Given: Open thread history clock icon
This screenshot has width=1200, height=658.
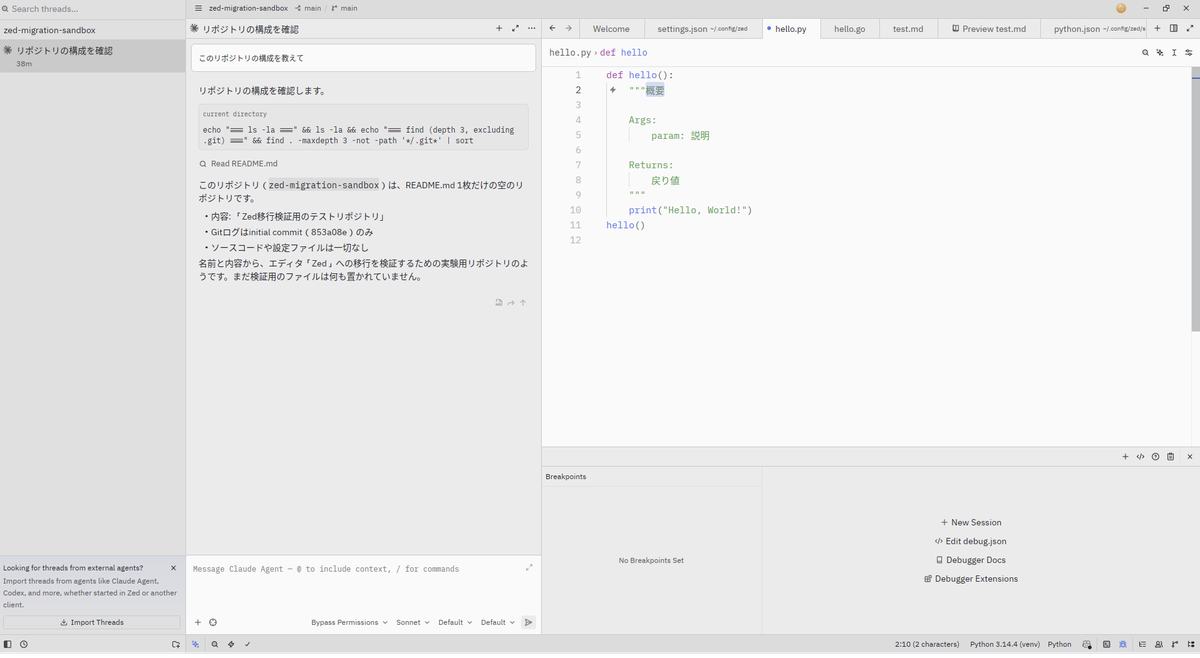Looking at the screenshot, I should [24, 645].
